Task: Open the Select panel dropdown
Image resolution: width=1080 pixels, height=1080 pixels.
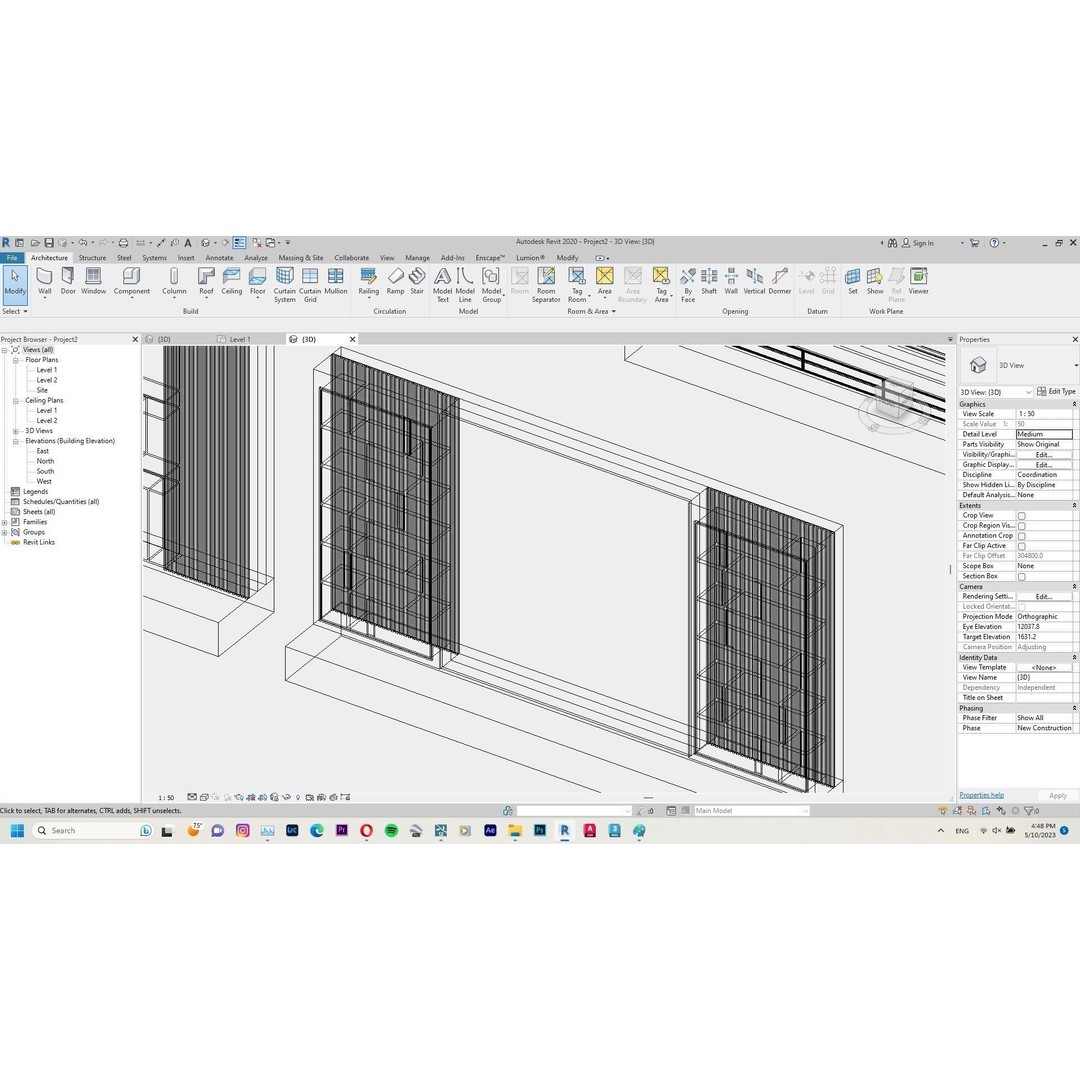Action: pyautogui.click(x=14, y=311)
